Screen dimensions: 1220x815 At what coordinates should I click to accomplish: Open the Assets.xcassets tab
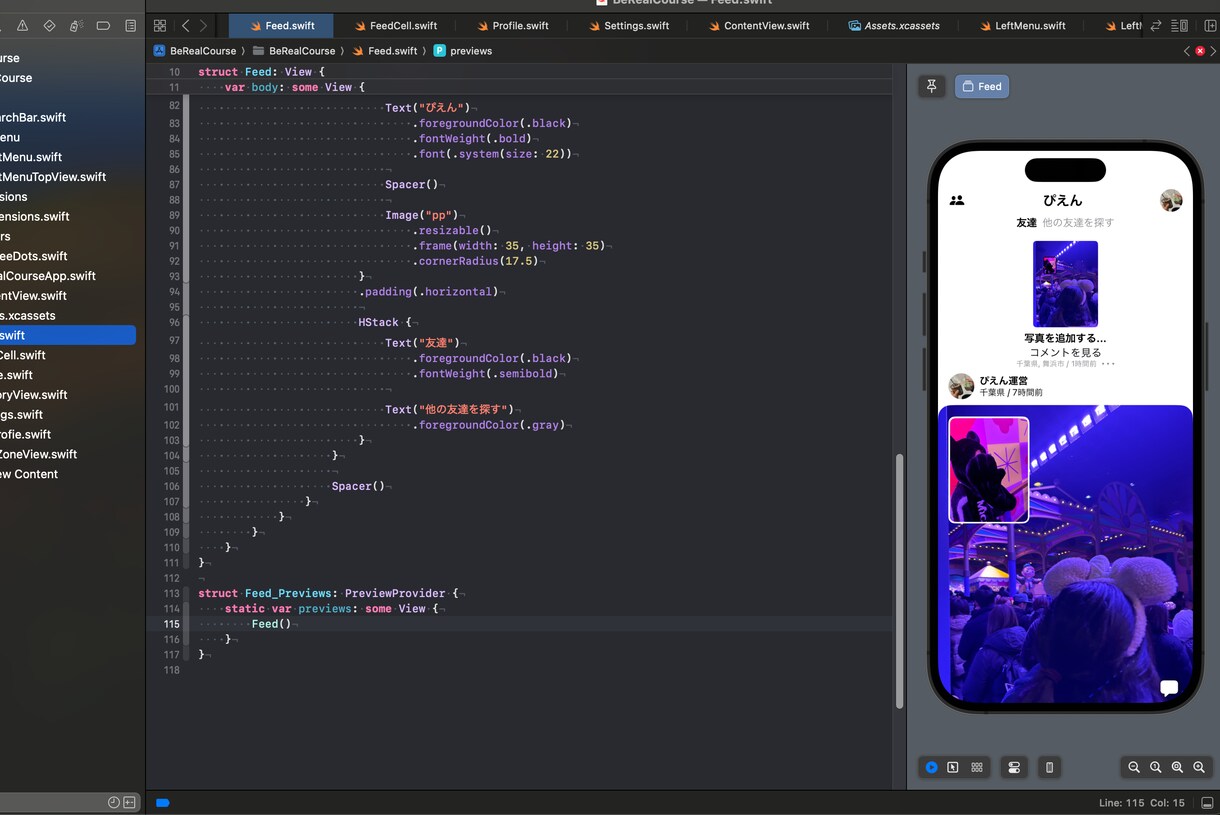(x=894, y=26)
